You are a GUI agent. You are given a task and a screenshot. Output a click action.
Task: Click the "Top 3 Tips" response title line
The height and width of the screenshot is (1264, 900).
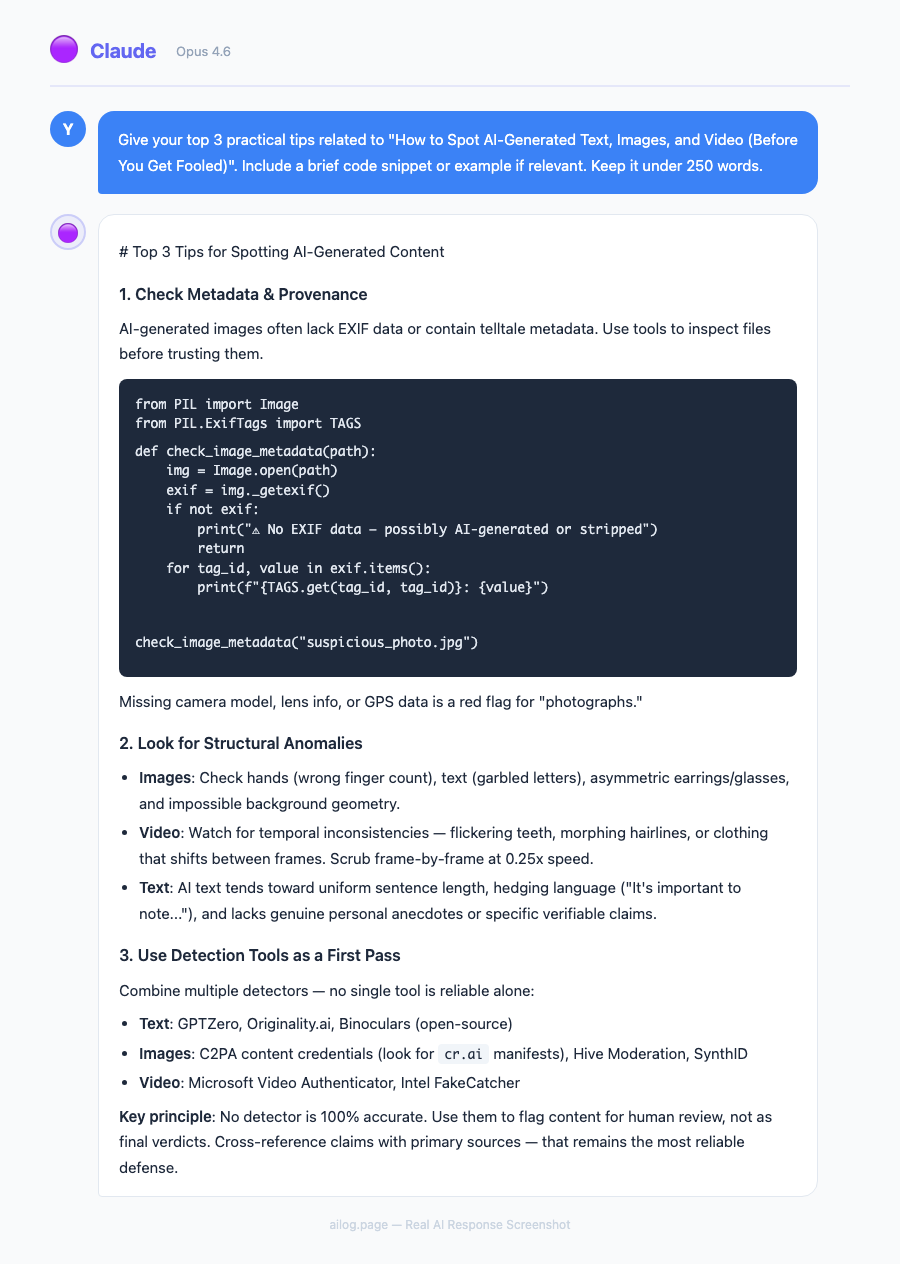[281, 251]
